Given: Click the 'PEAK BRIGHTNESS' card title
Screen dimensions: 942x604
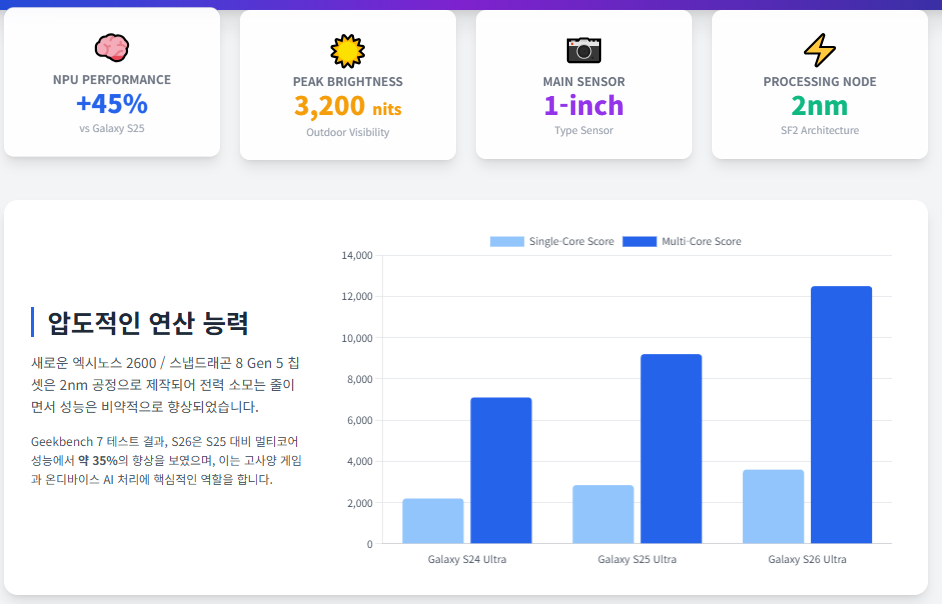Looking at the screenshot, I should [x=348, y=82].
